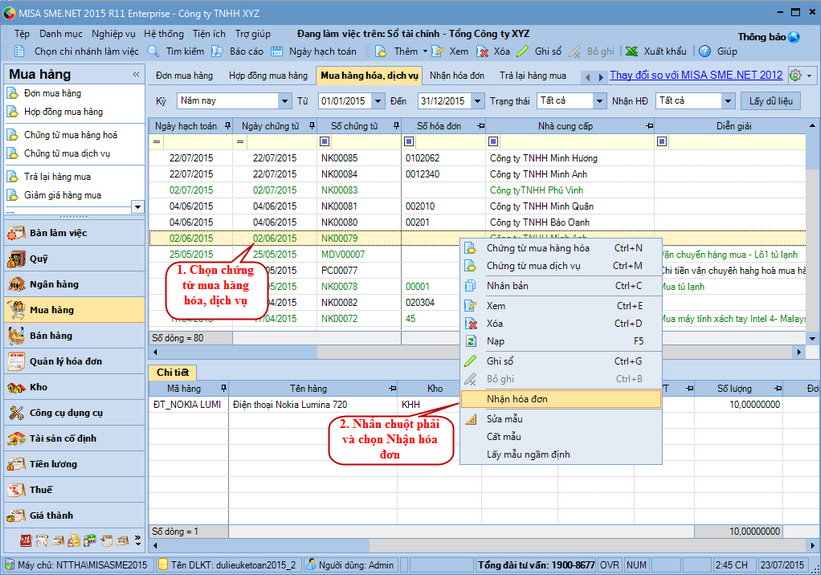Expand the Thêm button dropdown arrow
This screenshot has height=575, width=821.
[425, 51]
